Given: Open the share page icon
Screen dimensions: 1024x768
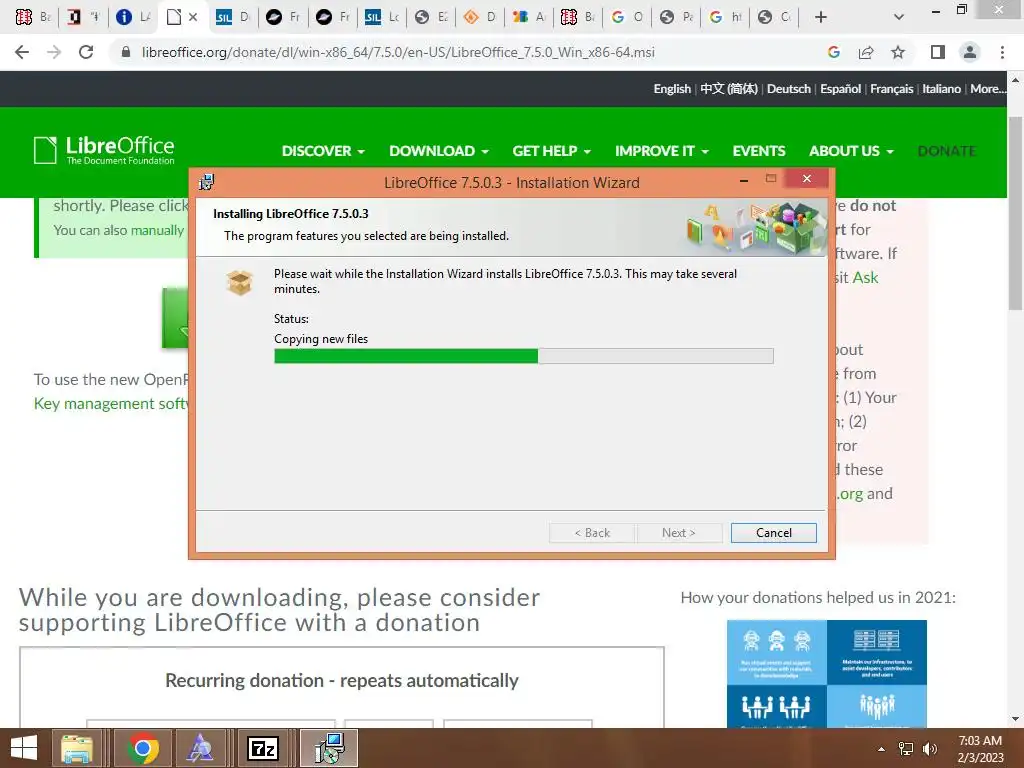Looking at the screenshot, I should click(866, 52).
